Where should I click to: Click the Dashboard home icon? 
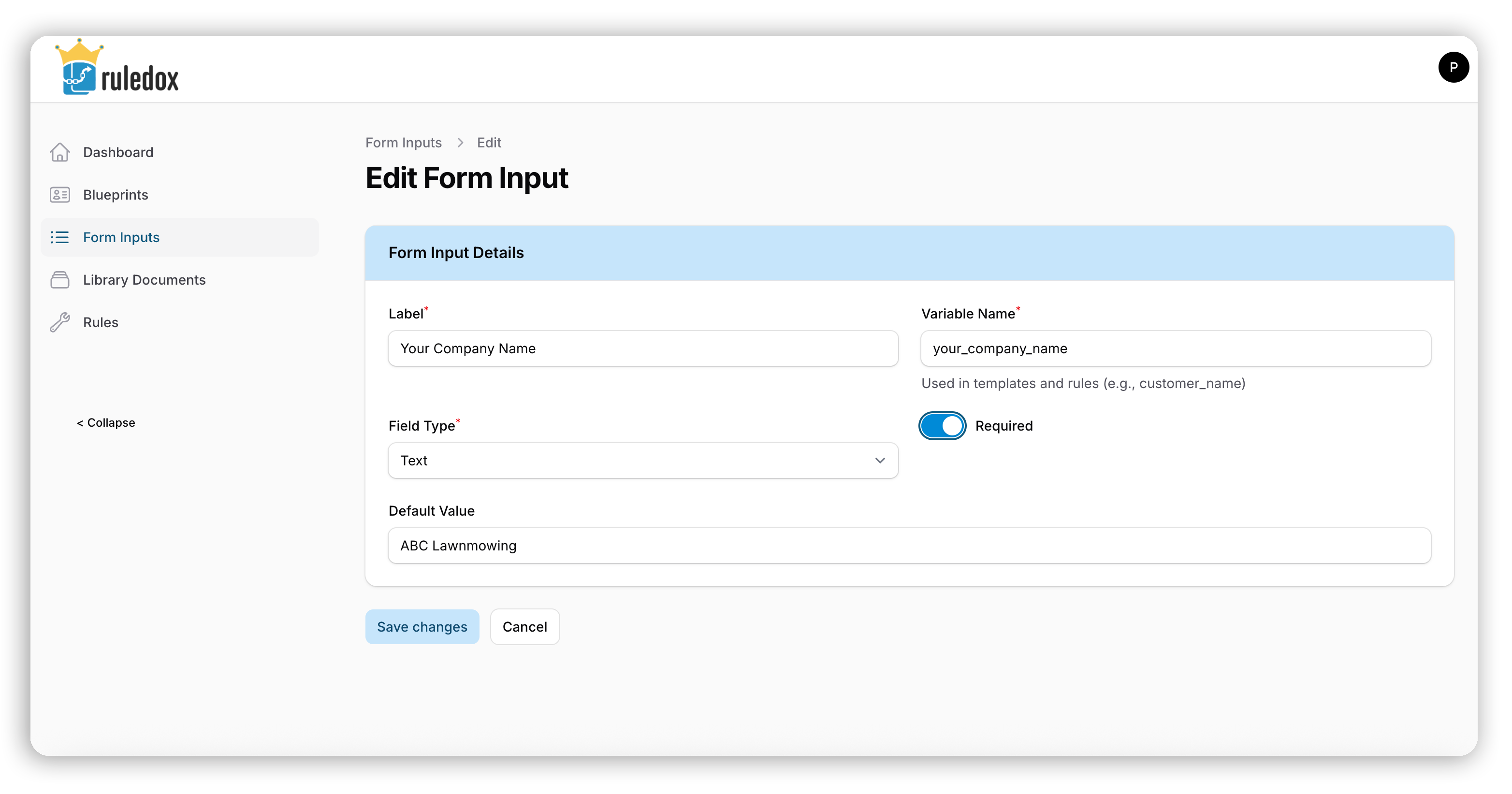click(60, 152)
